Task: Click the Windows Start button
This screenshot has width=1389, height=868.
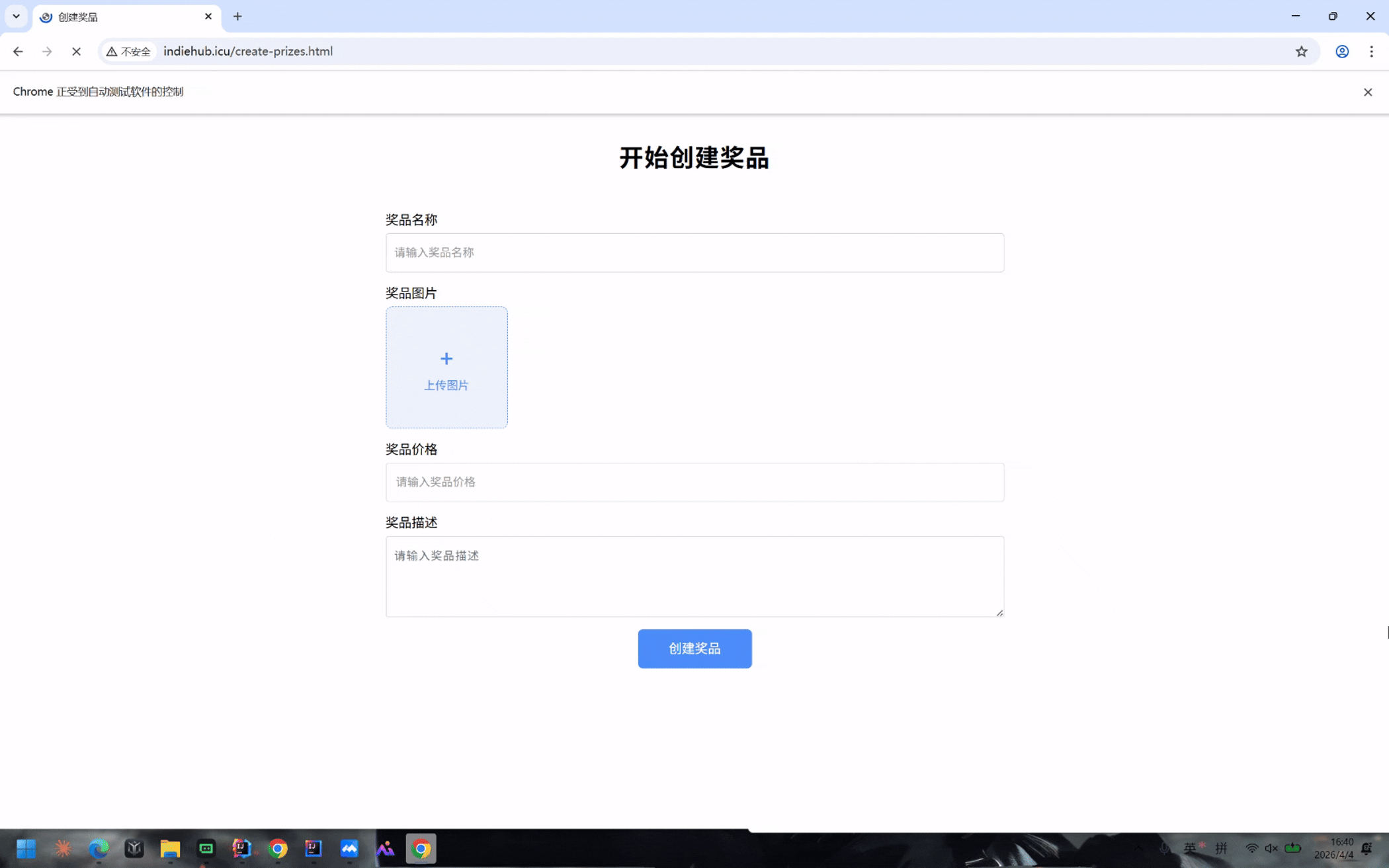Action: coord(26,848)
